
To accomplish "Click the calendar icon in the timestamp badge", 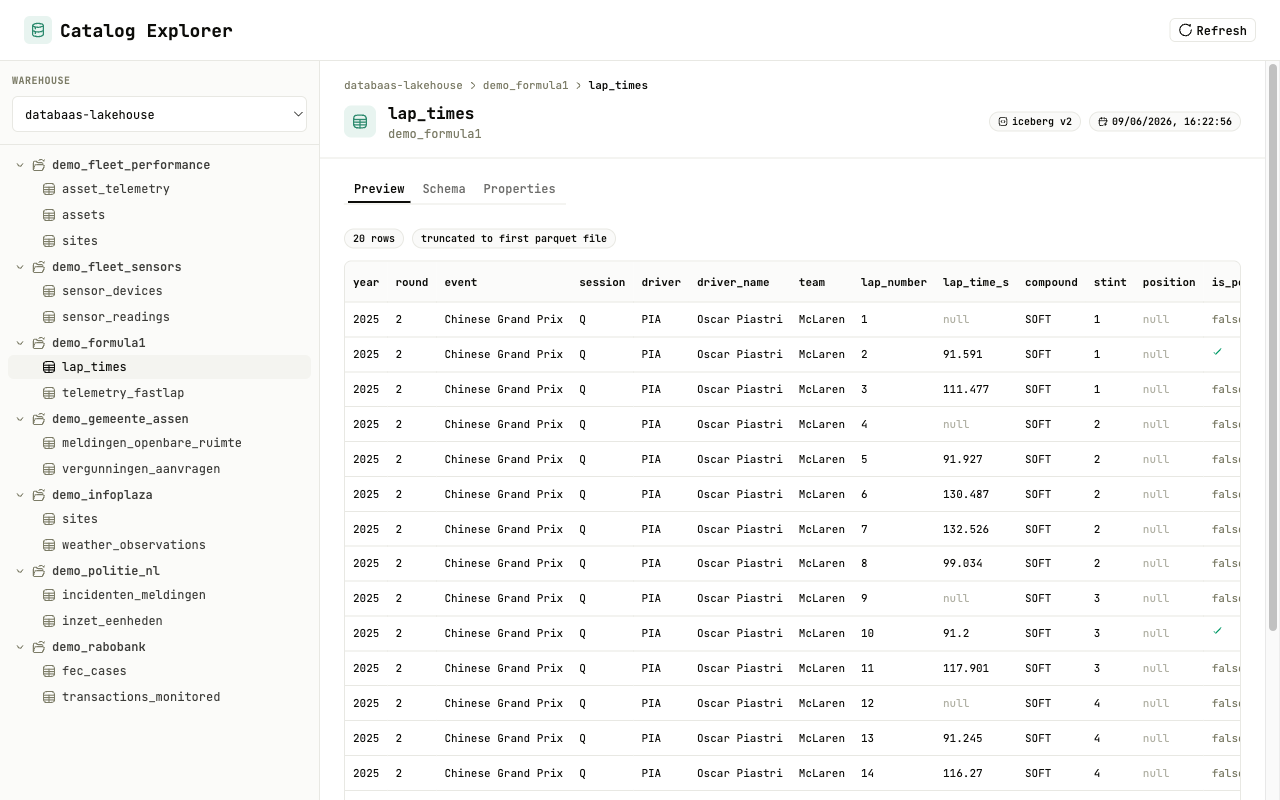I will (1103, 122).
